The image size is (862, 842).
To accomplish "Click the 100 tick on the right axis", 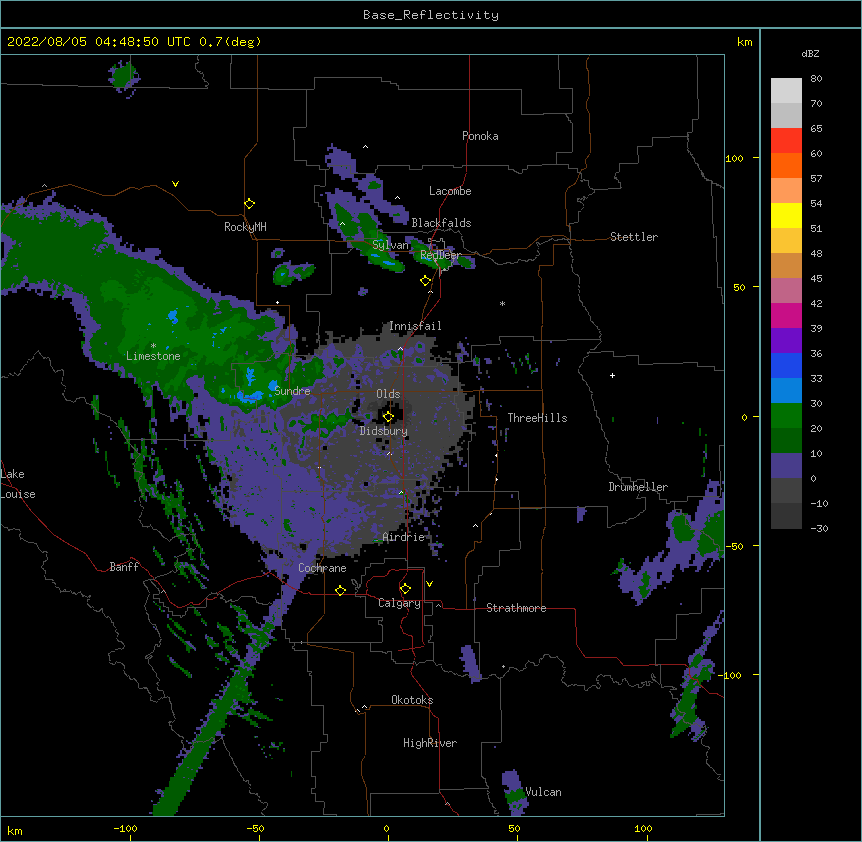I will 734,158.
